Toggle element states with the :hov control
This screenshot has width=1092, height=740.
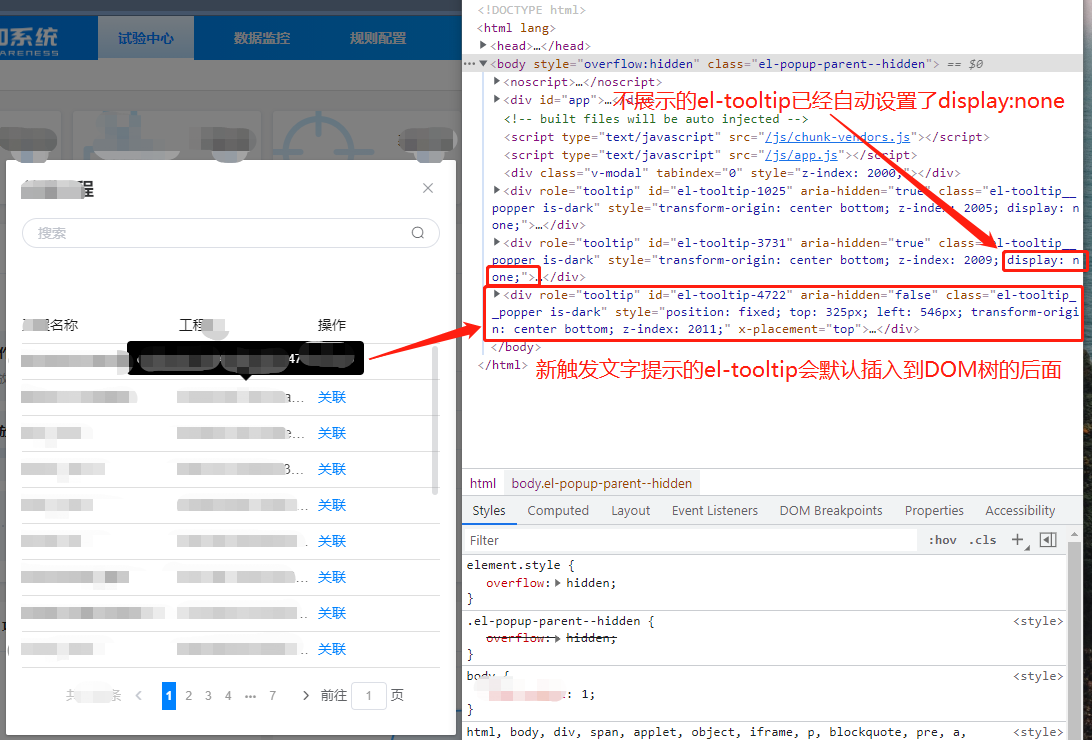pyautogui.click(x=941, y=539)
